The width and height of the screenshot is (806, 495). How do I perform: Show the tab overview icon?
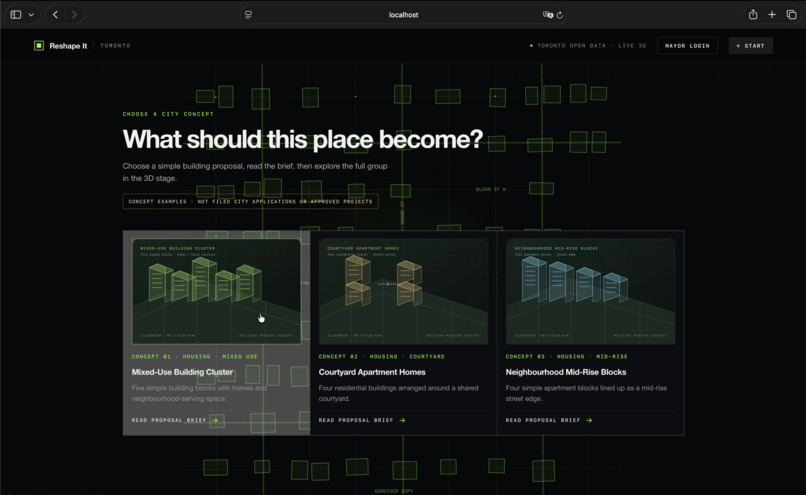(792, 14)
